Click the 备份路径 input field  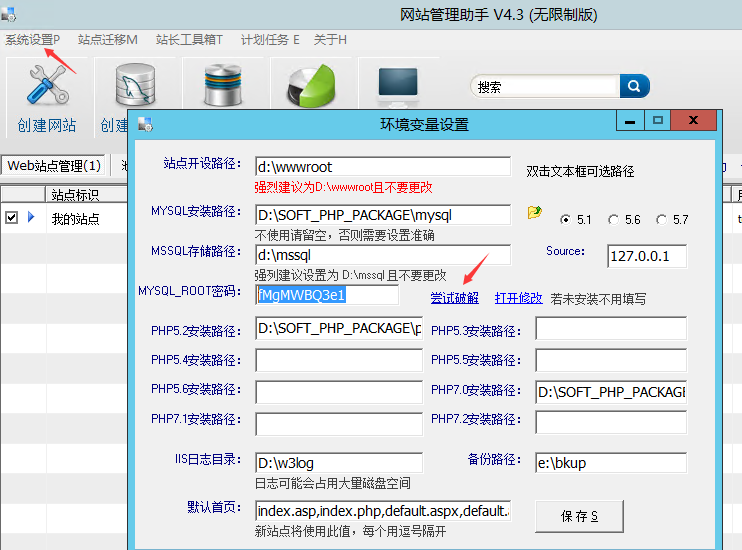click(610, 462)
